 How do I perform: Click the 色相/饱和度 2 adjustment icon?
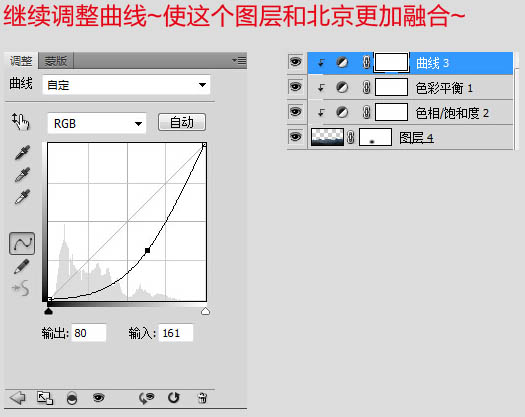click(342, 112)
